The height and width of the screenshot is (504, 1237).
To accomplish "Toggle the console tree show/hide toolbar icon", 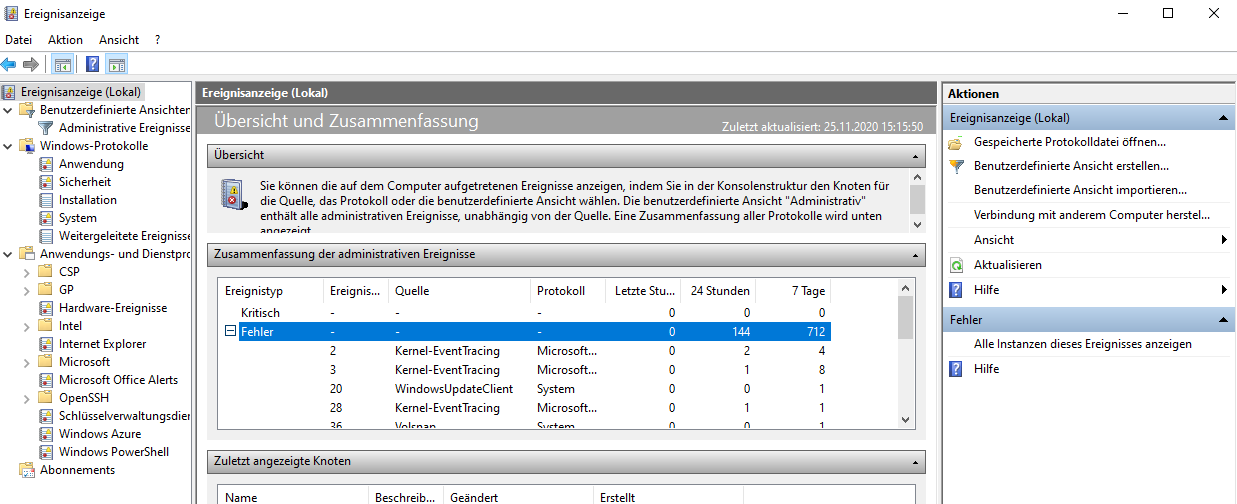I will tap(63, 65).
